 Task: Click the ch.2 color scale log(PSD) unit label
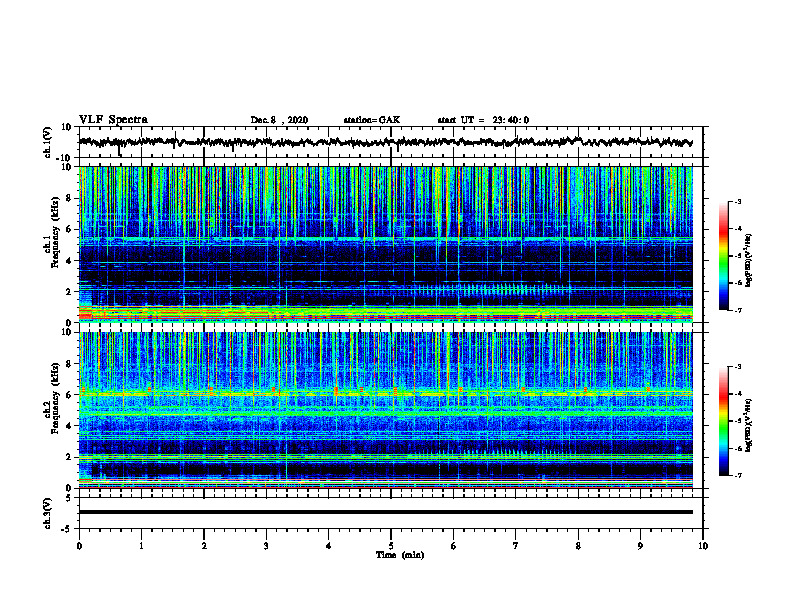pos(749,425)
